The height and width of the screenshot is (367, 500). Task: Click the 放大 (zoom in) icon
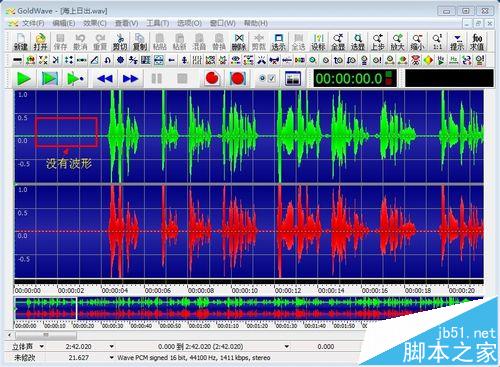click(397, 42)
